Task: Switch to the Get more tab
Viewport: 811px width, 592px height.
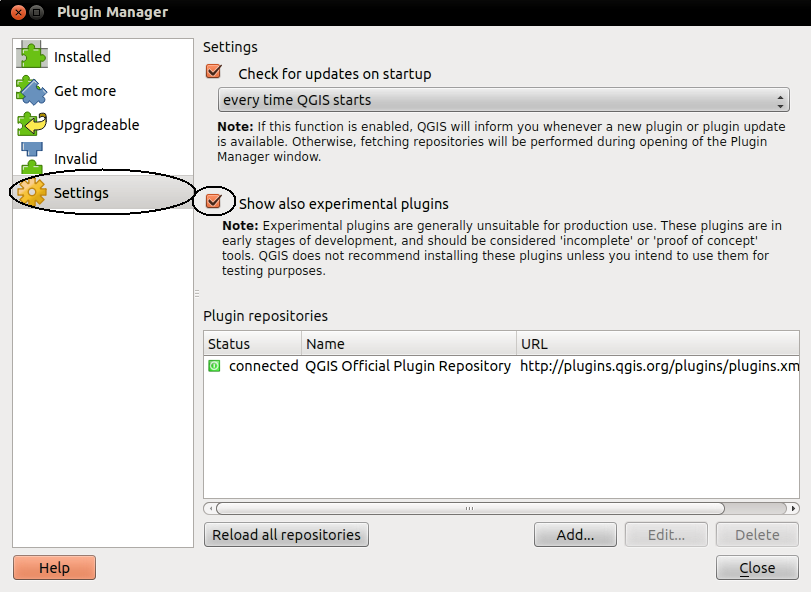Action: pos(103,90)
